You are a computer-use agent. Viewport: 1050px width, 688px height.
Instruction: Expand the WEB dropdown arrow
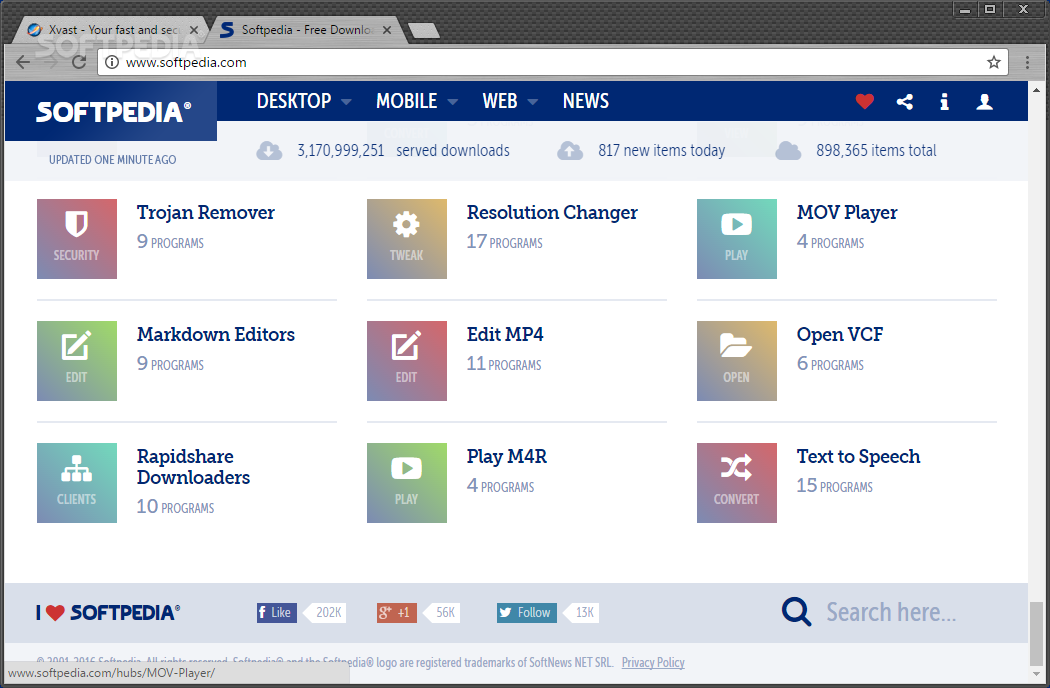[533, 102]
